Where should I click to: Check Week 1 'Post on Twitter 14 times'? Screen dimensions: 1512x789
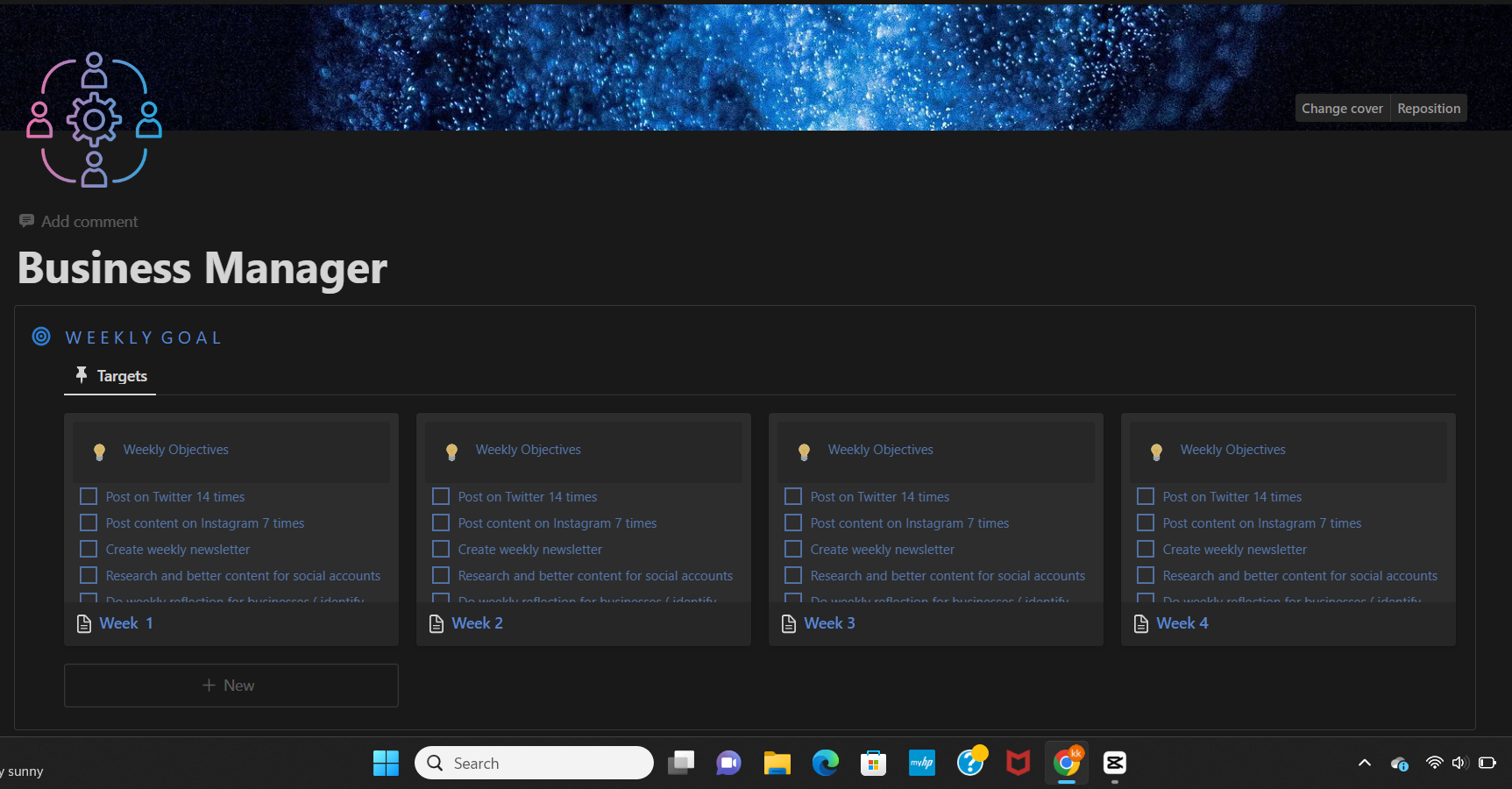point(89,497)
